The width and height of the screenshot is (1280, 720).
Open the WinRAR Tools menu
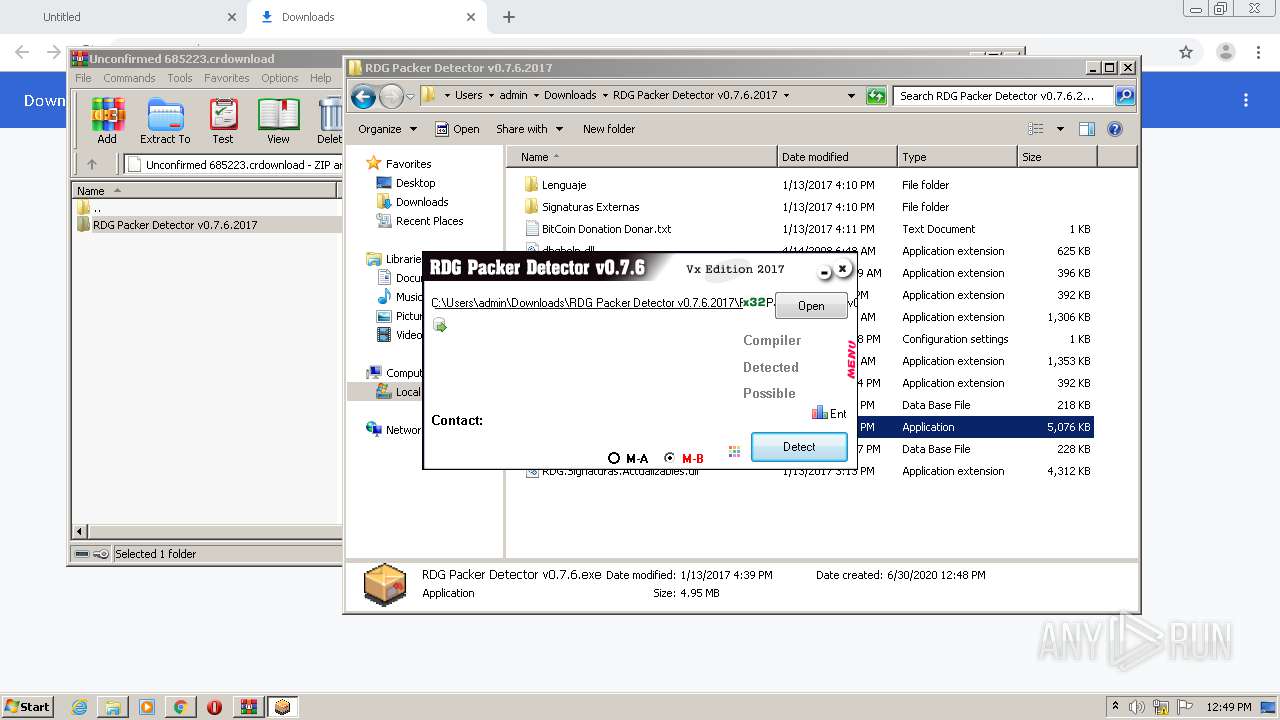pos(180,78)
